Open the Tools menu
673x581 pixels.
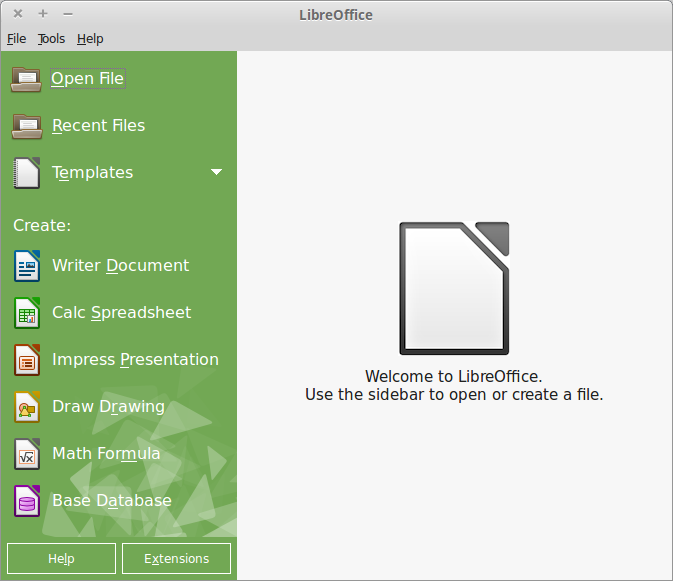tap(52, 39)
